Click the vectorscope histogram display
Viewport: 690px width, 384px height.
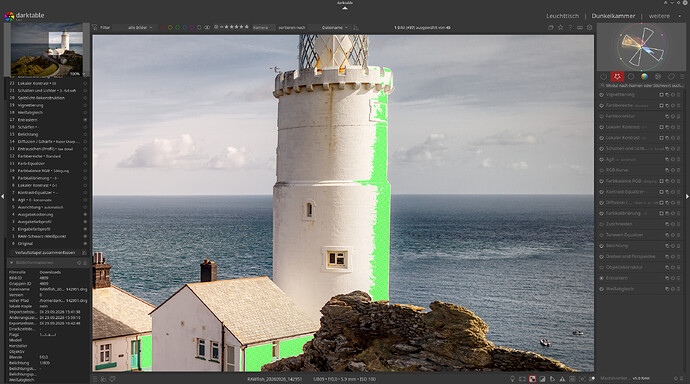pyautogui.click(x=641, y=47)
